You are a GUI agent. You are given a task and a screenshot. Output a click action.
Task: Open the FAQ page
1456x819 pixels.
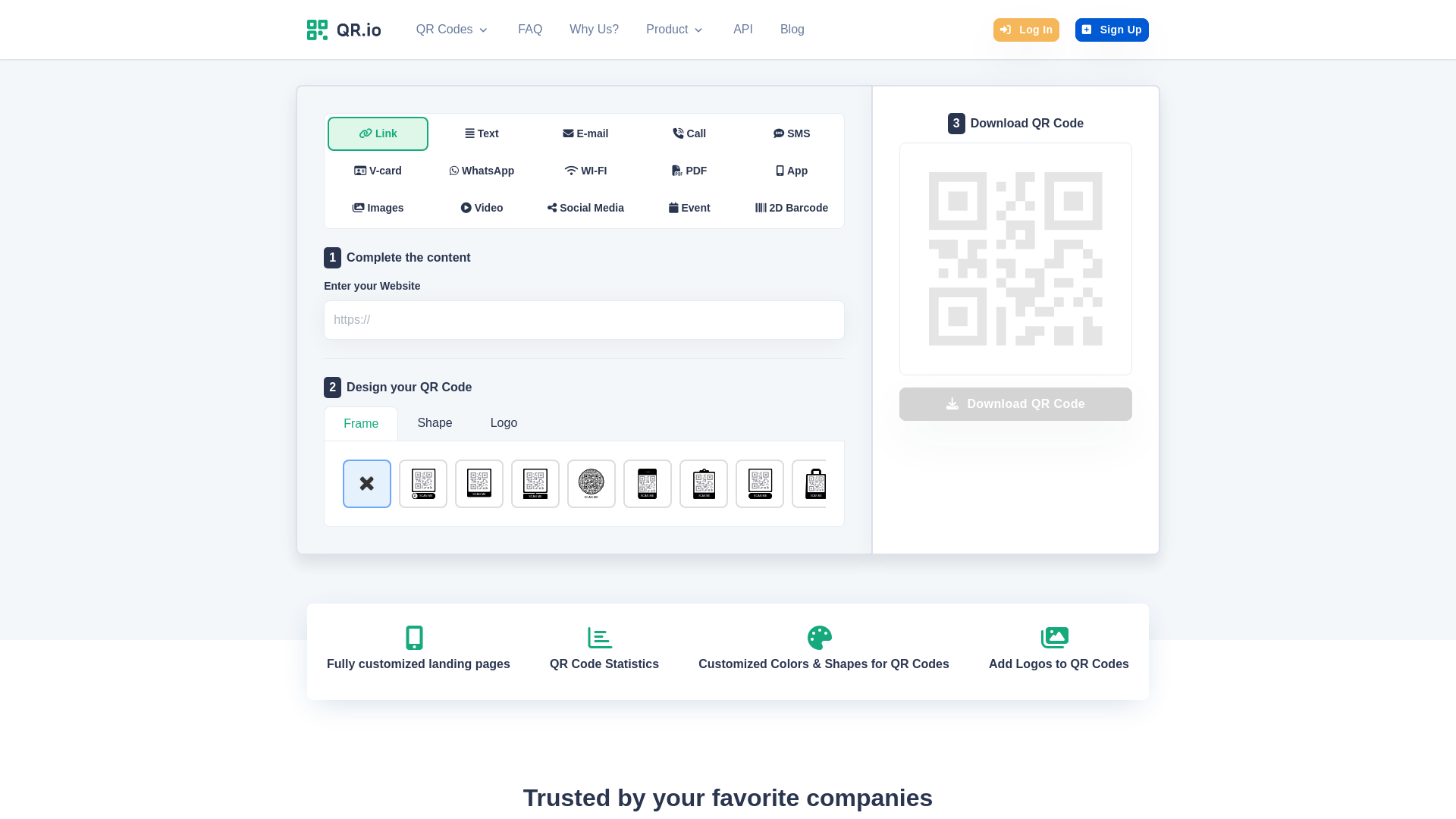click(530, 30)
